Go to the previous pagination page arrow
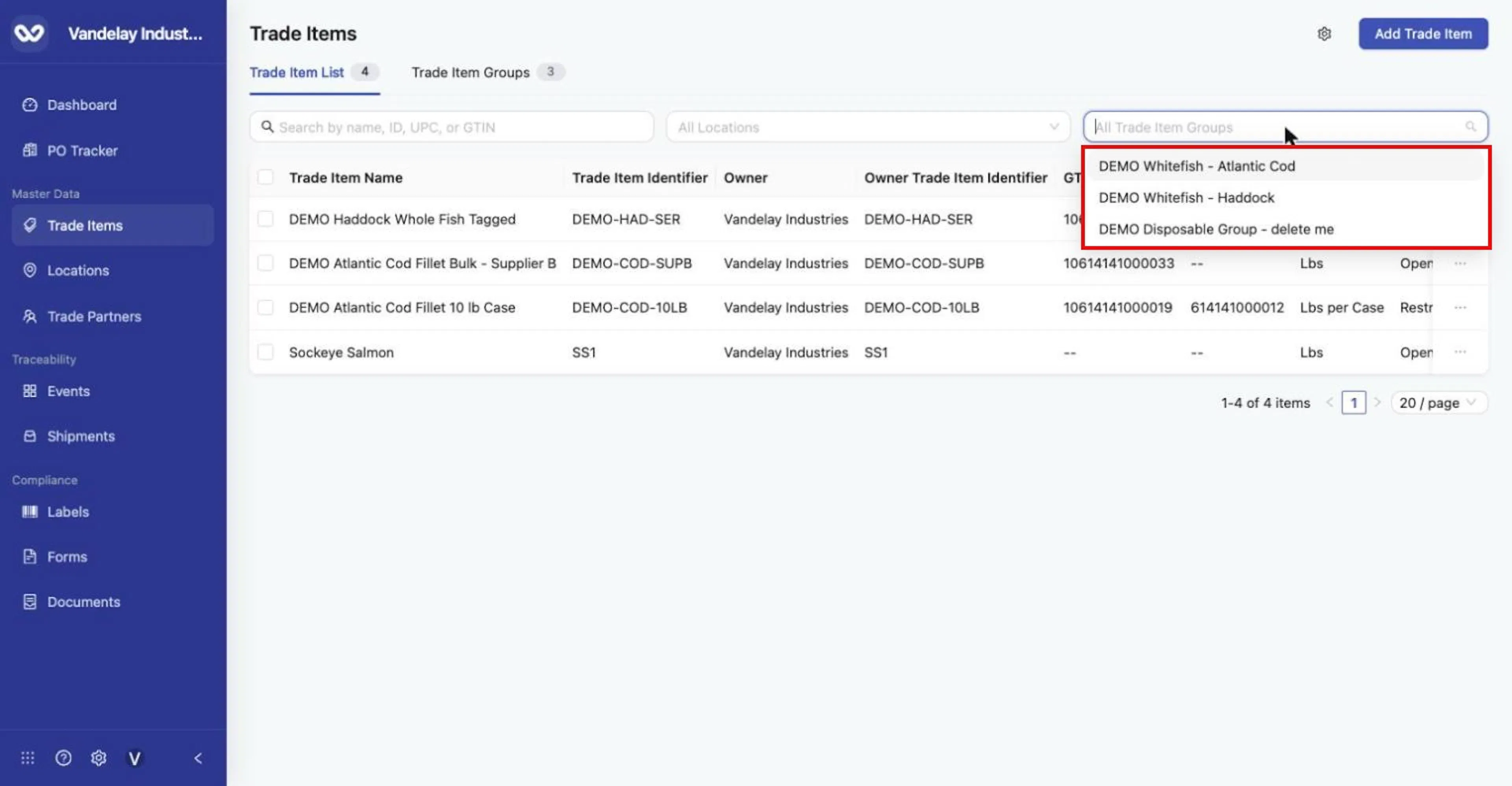The image size is (1512, 786). (x=1330, y=403)
